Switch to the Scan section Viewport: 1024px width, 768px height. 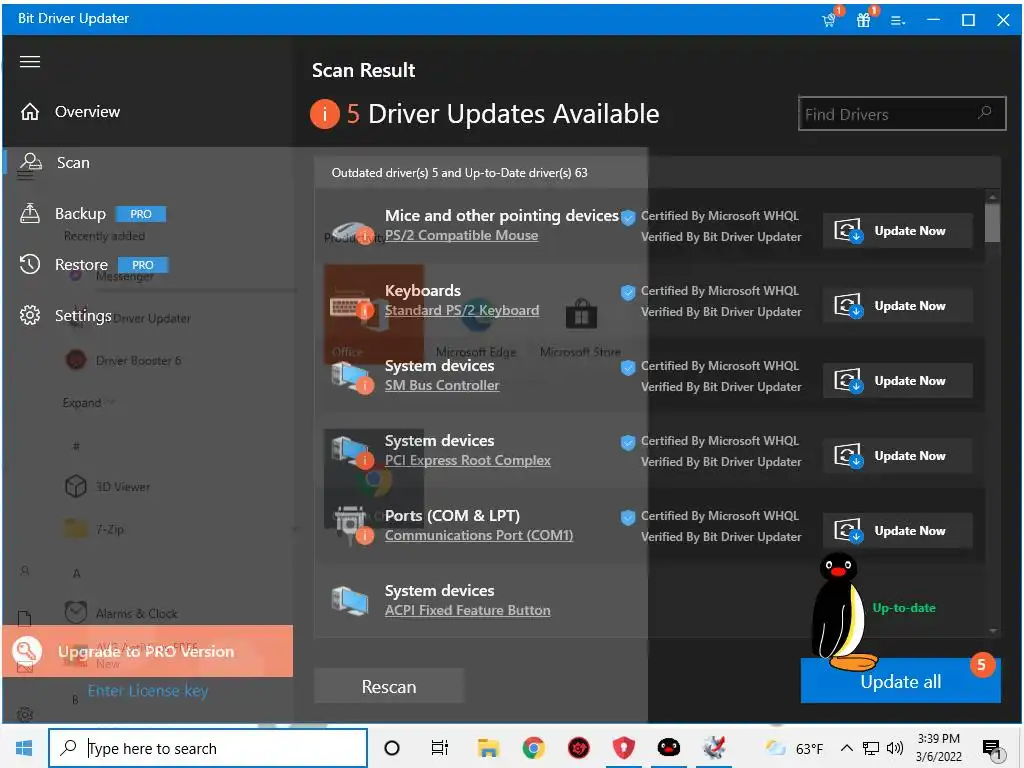(x=73, y=163)
